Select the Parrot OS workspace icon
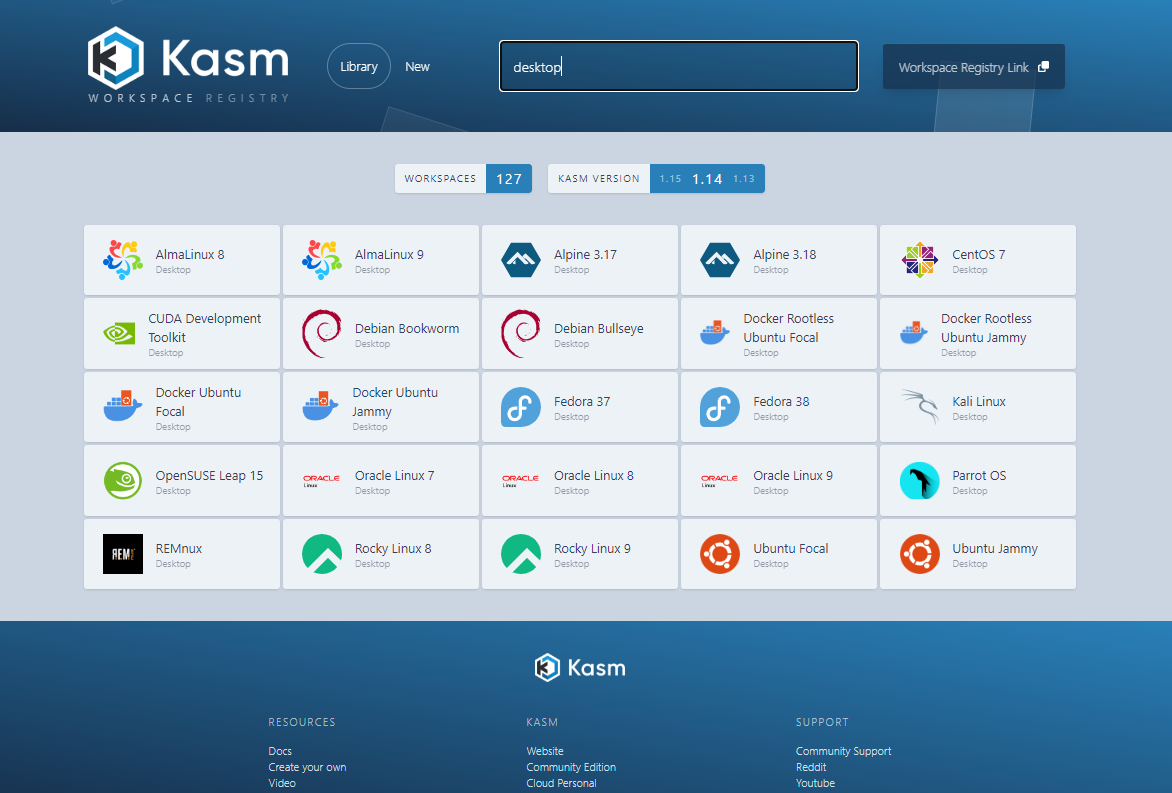 [919, 480]
